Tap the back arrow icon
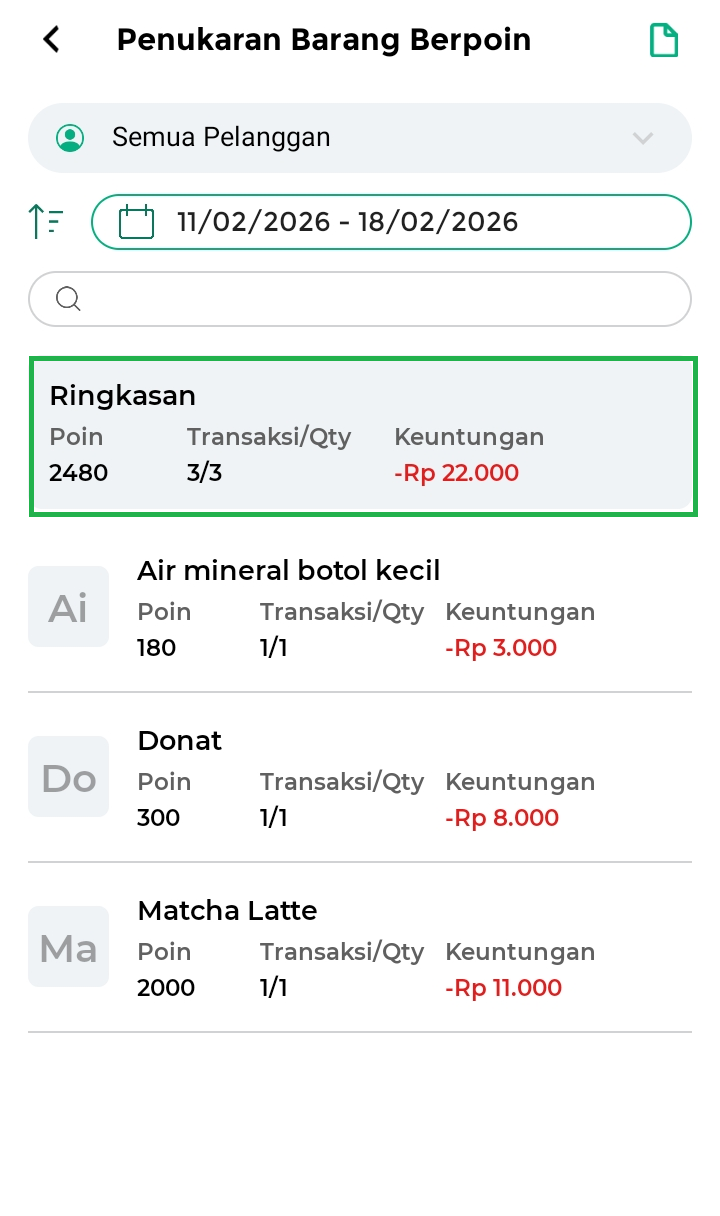720x1216 pixels. click(x=51, y=40)
